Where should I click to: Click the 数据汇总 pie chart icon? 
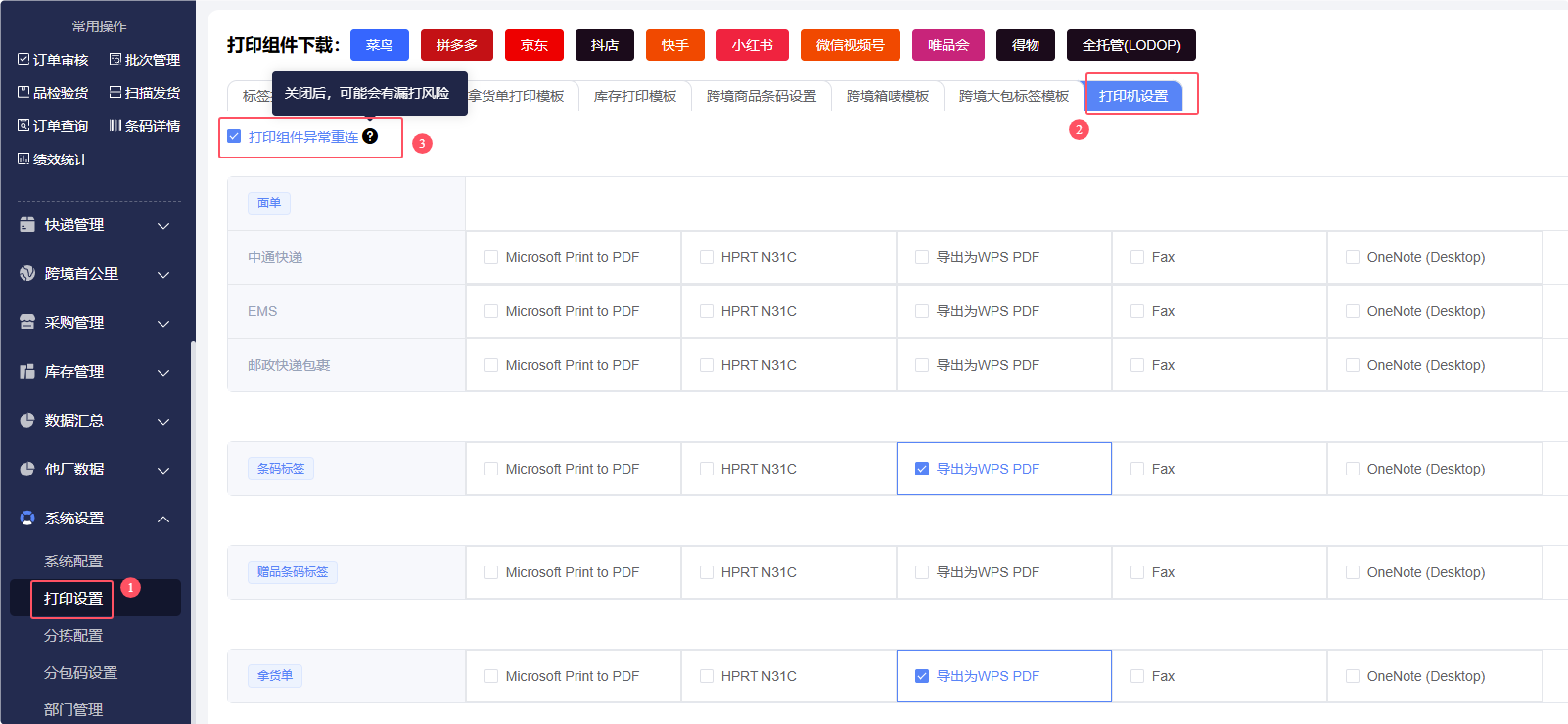tap(27, 421)
